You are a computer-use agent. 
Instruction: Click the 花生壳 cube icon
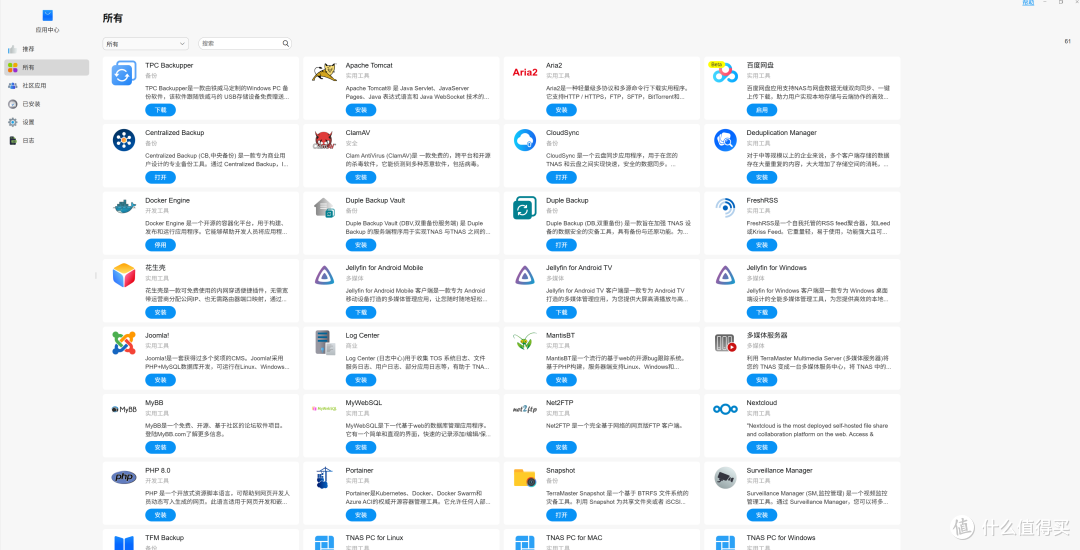124,275
